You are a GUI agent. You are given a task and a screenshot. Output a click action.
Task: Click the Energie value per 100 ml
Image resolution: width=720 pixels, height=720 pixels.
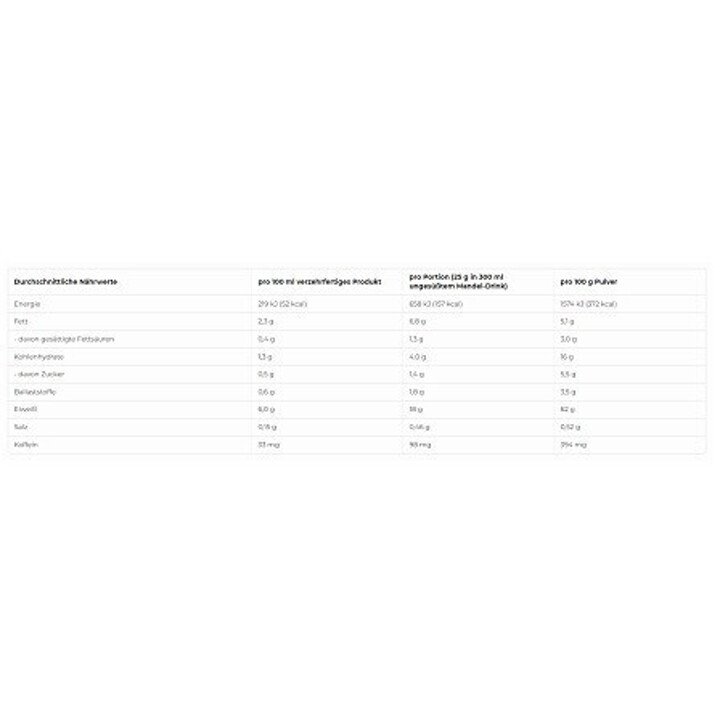[282, 303]
